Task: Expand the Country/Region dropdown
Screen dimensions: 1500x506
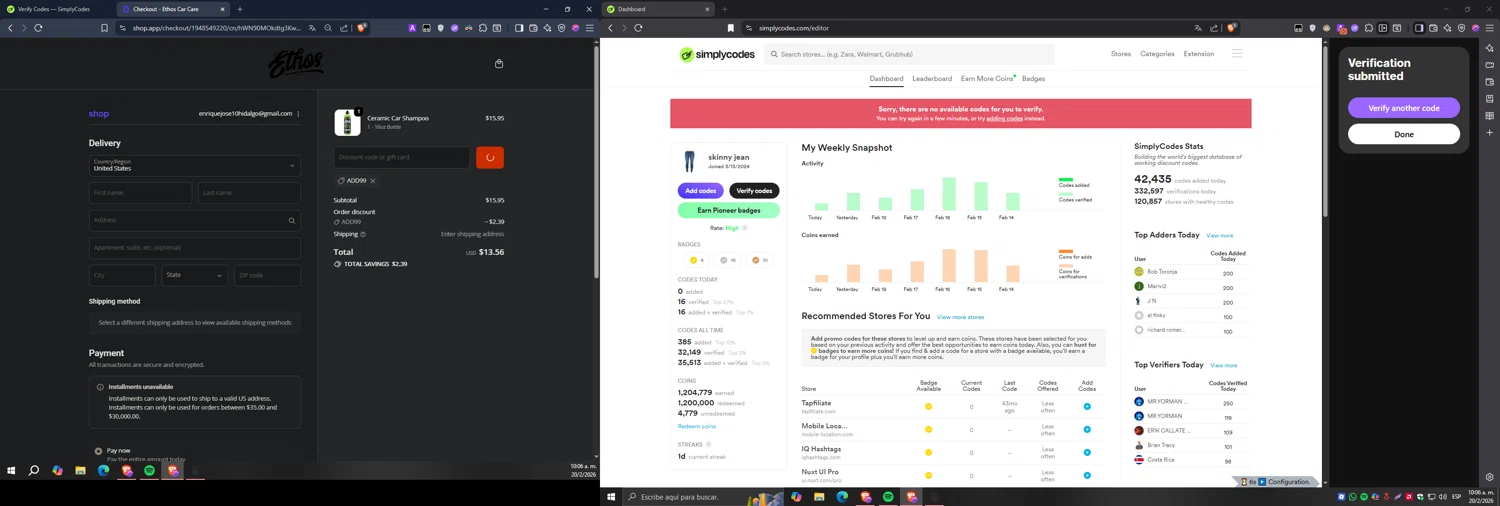Action: (x=194, y=165)
